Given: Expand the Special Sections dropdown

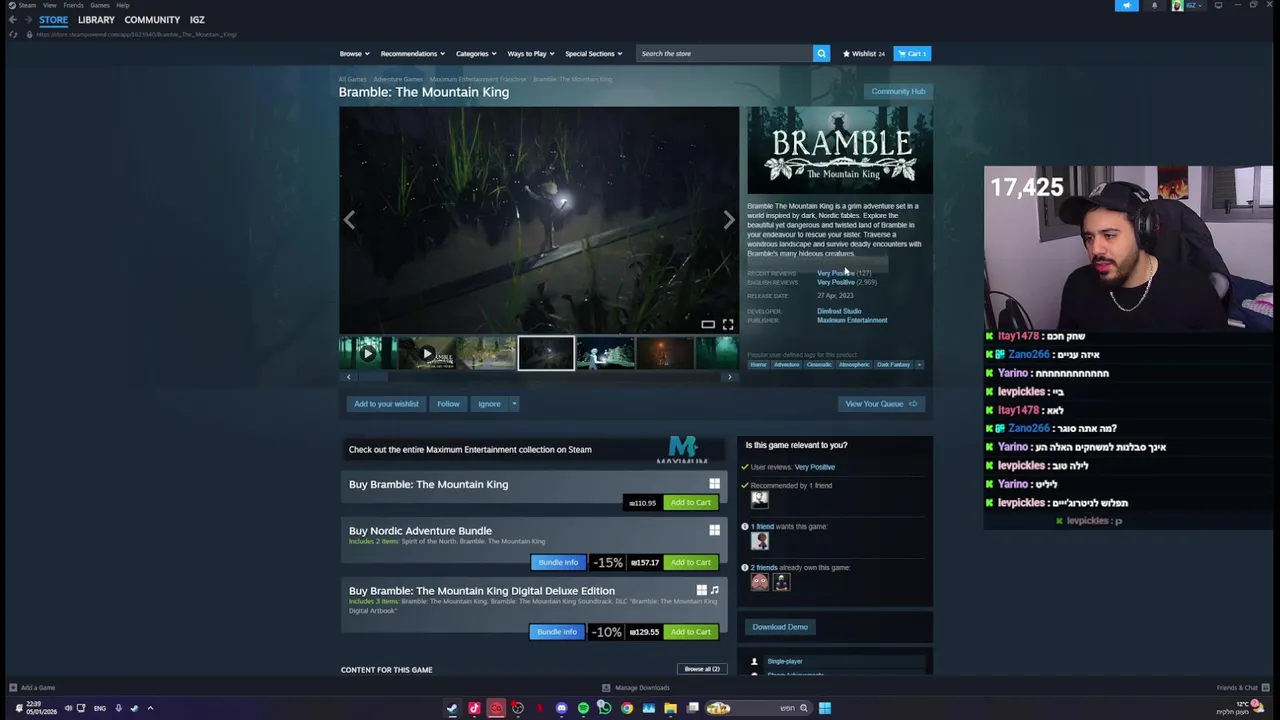Looking at the screenshot, I should [x=593, y=53].
